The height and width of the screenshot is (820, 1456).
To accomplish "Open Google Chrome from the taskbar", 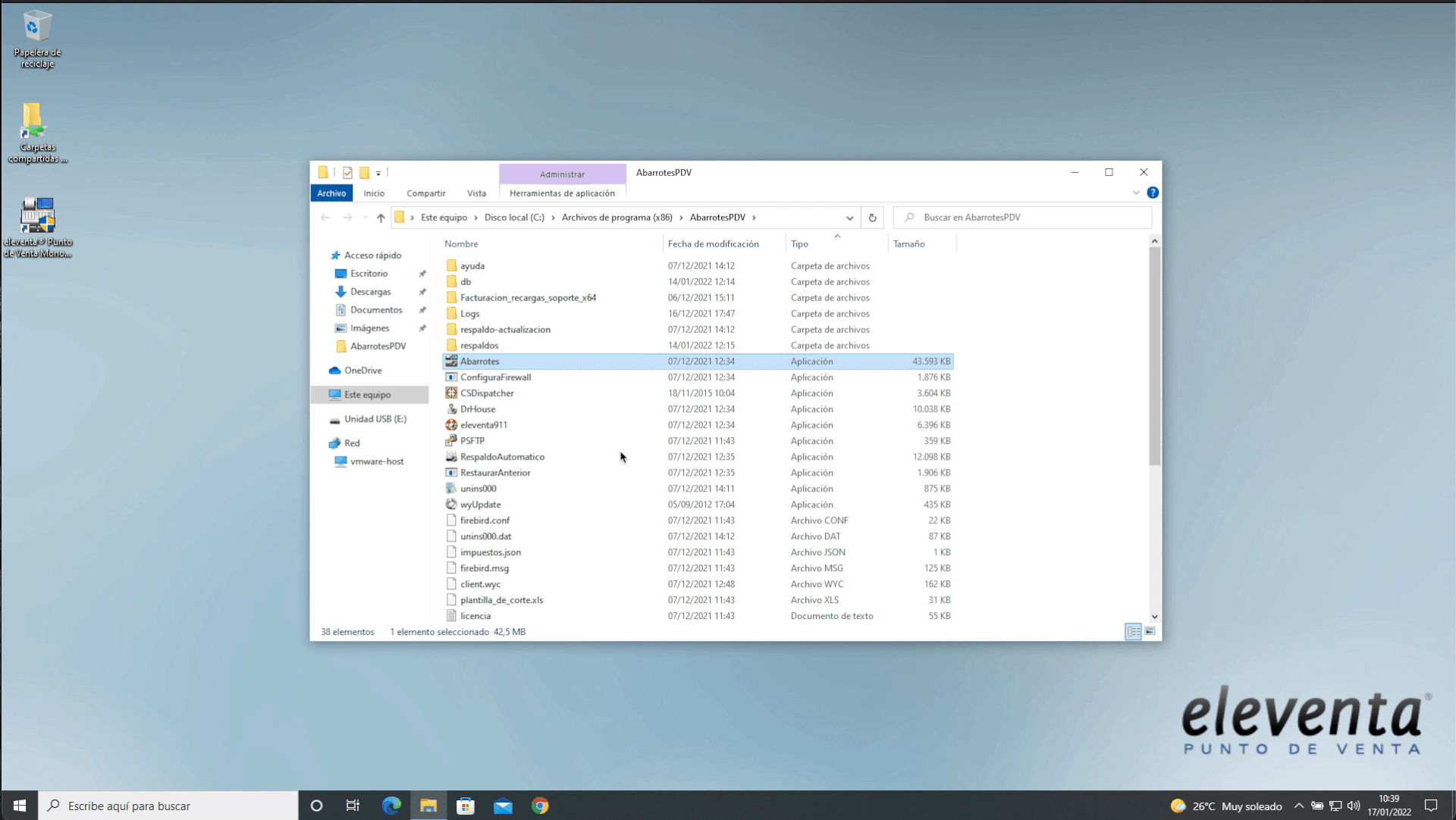I will (540, 806).
